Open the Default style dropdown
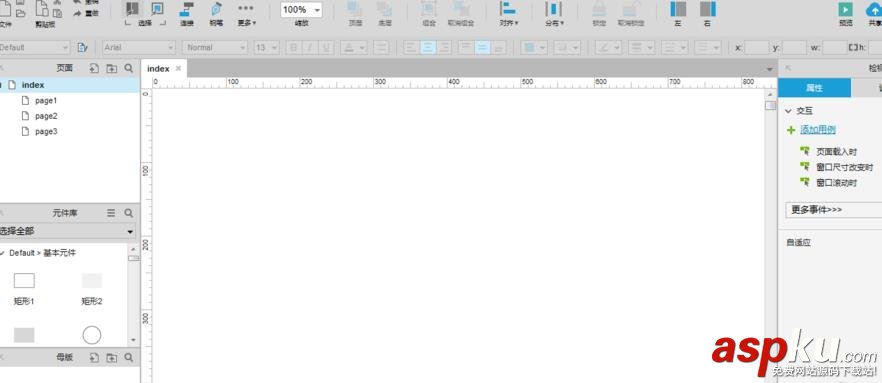This screenshot has height=383, width=882. (x=34, y=48)
